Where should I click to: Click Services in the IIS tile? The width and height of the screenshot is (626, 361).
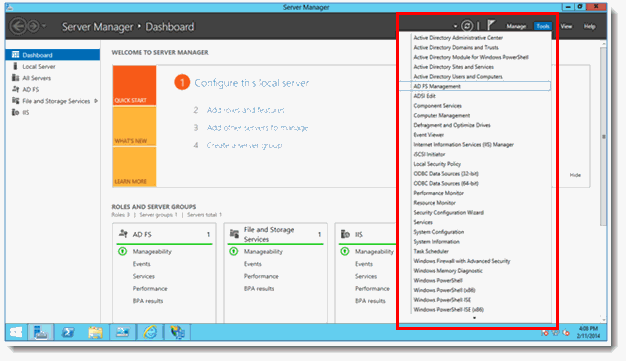pos(366,276)
